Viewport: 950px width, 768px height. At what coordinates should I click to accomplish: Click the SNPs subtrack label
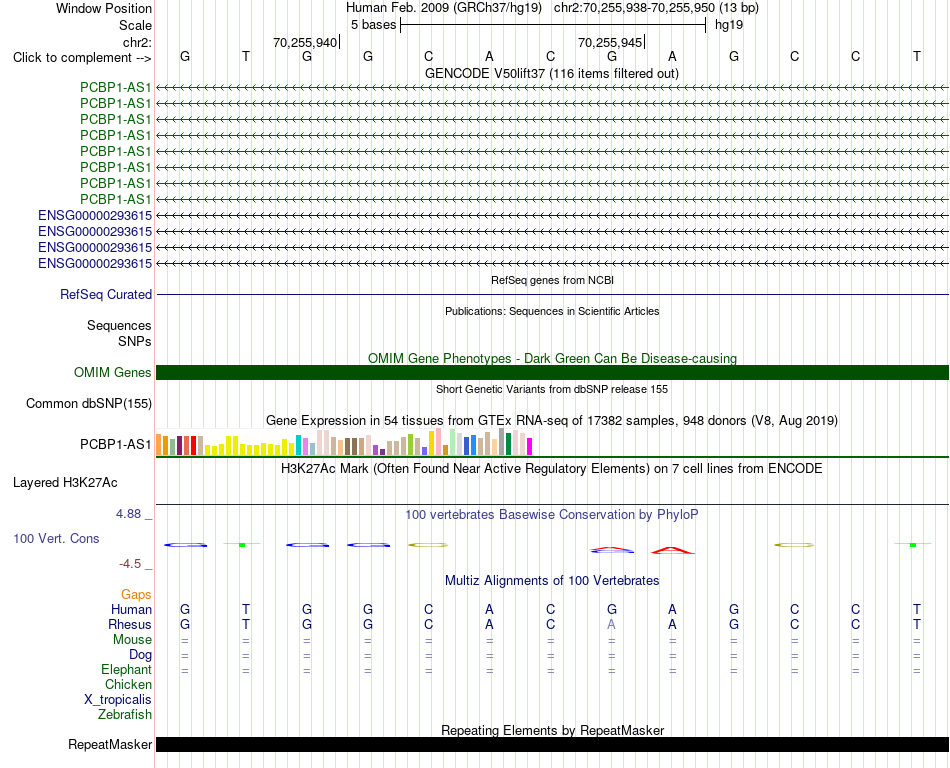pos(135,342)
